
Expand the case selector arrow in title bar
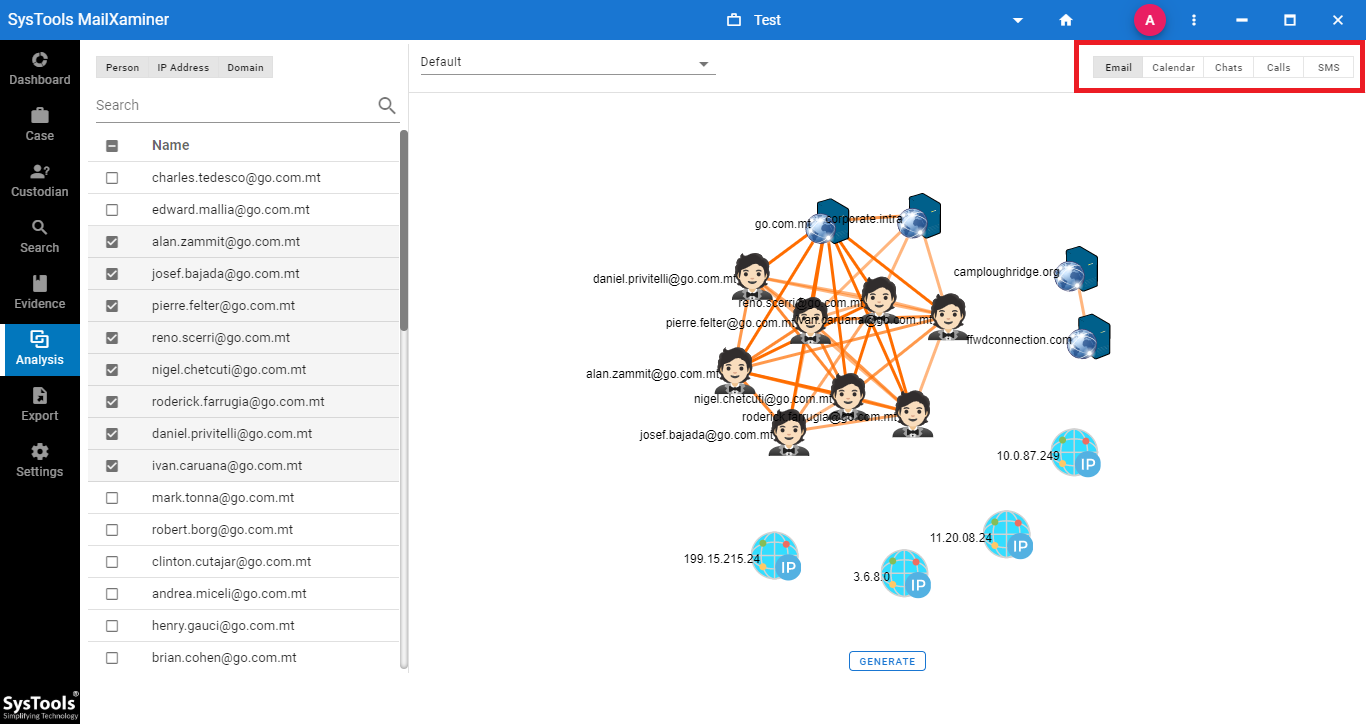[1018, 20]
